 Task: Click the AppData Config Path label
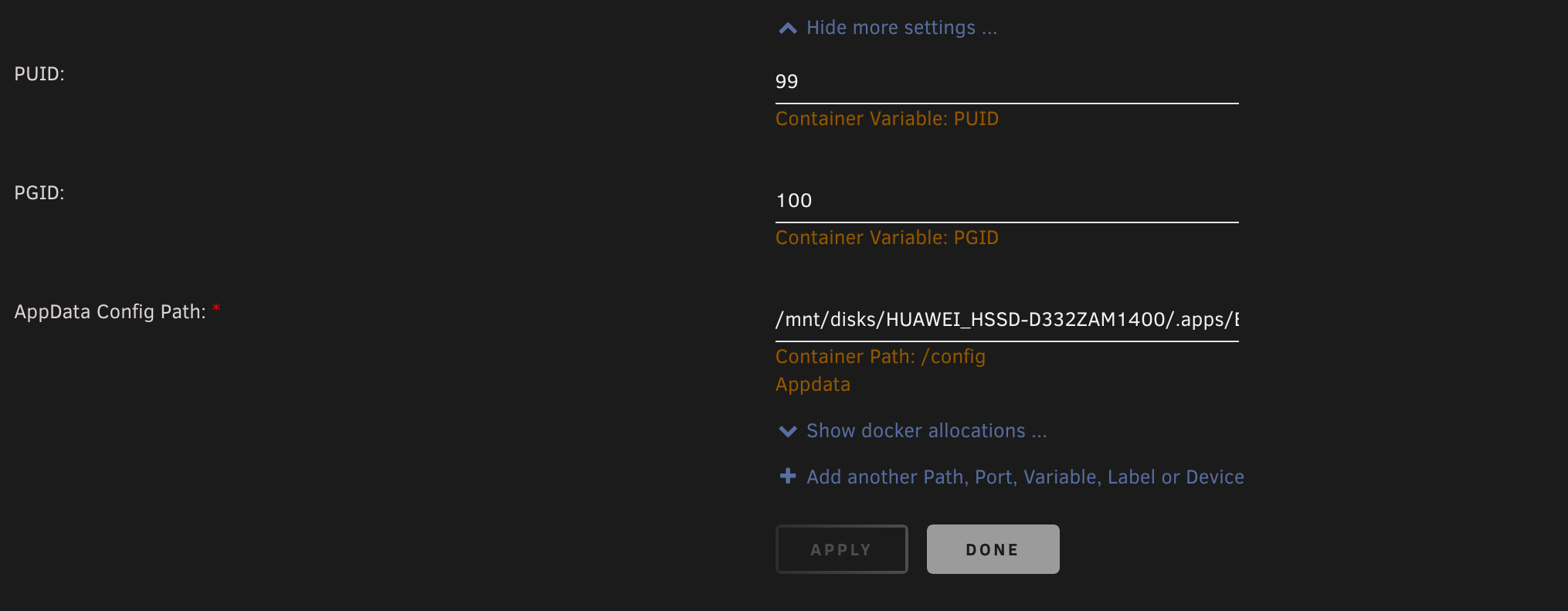(x=110, y=312)
